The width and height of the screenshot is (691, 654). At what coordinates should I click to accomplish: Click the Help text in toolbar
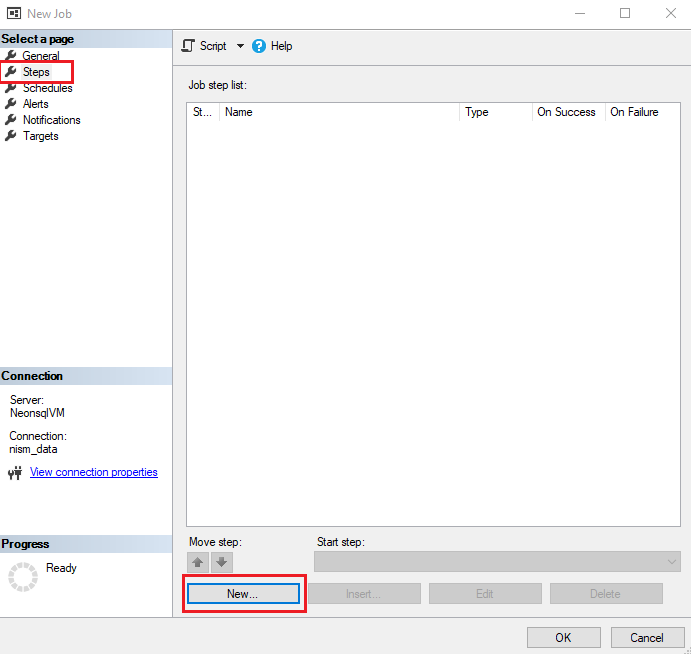[281, 46]
